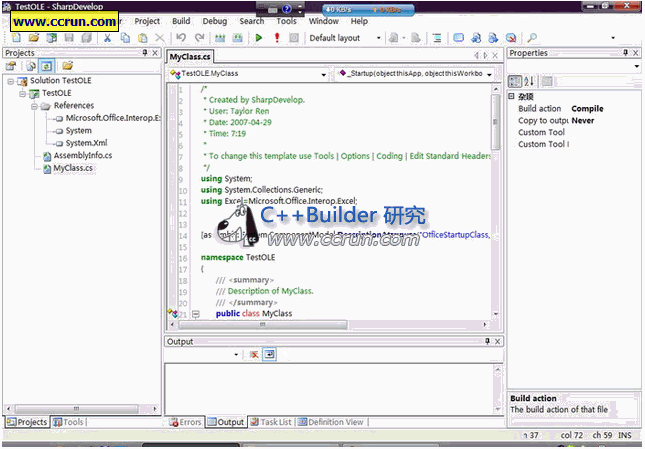Click the Redo arrow icon
This screenshot has height=449, width=645.
[200, 38]
